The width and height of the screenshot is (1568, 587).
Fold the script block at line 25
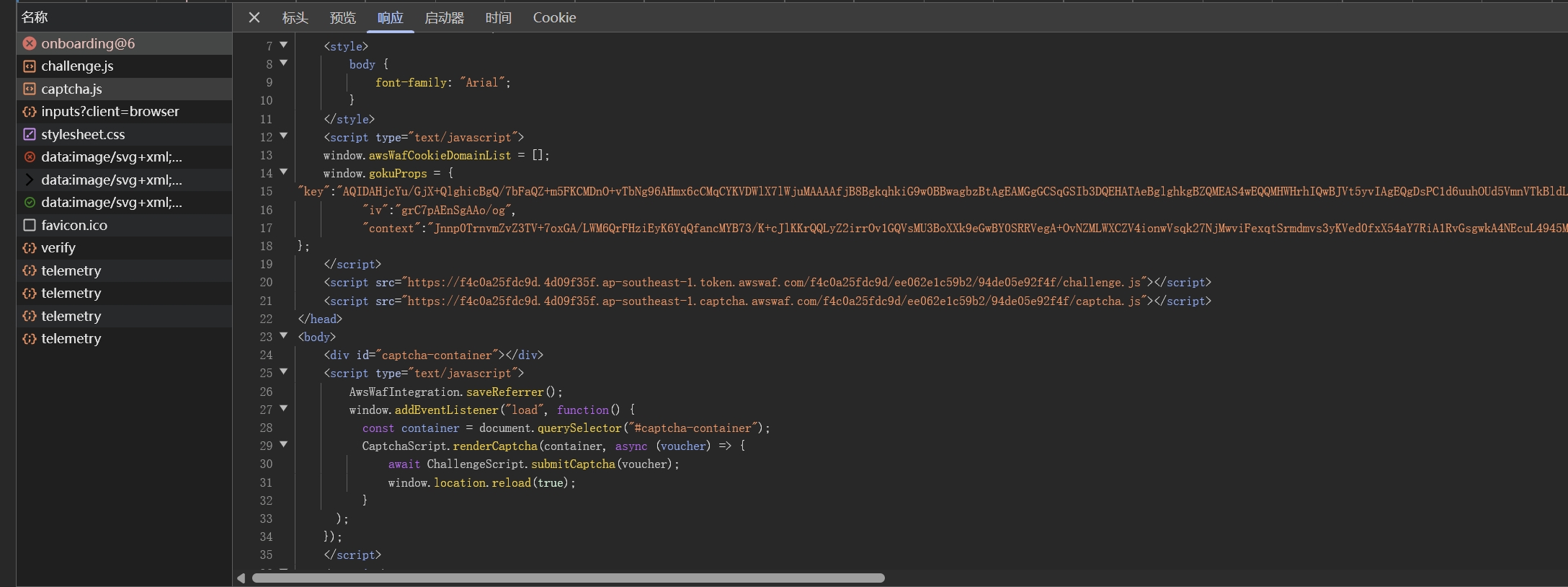[284, 371]
